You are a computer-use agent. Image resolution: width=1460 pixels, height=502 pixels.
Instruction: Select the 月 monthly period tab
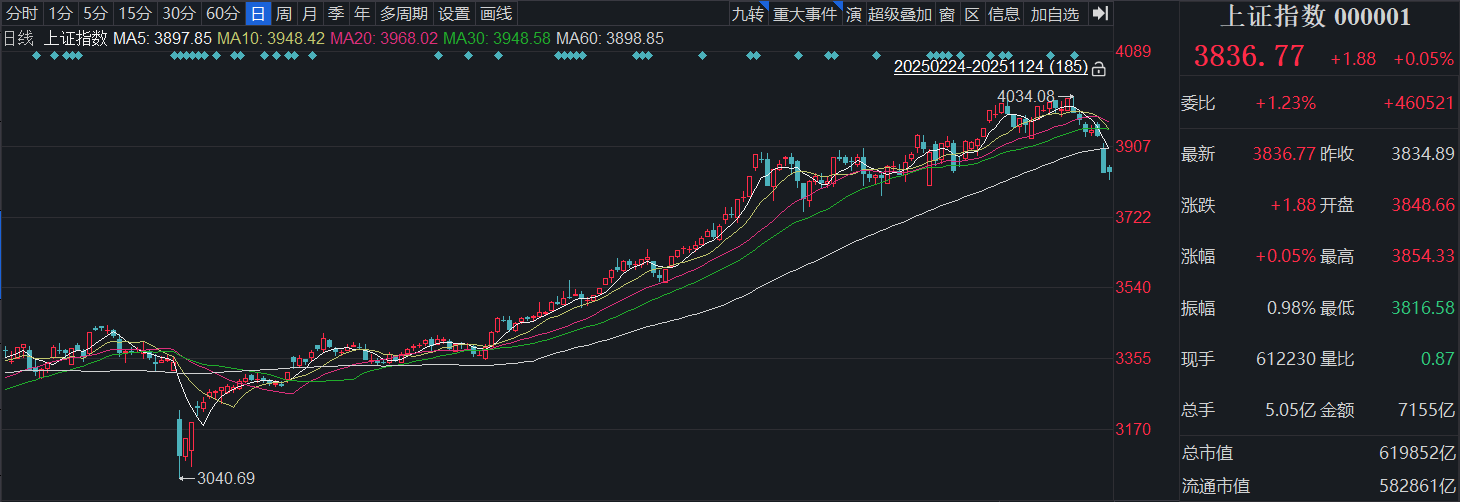310,14
